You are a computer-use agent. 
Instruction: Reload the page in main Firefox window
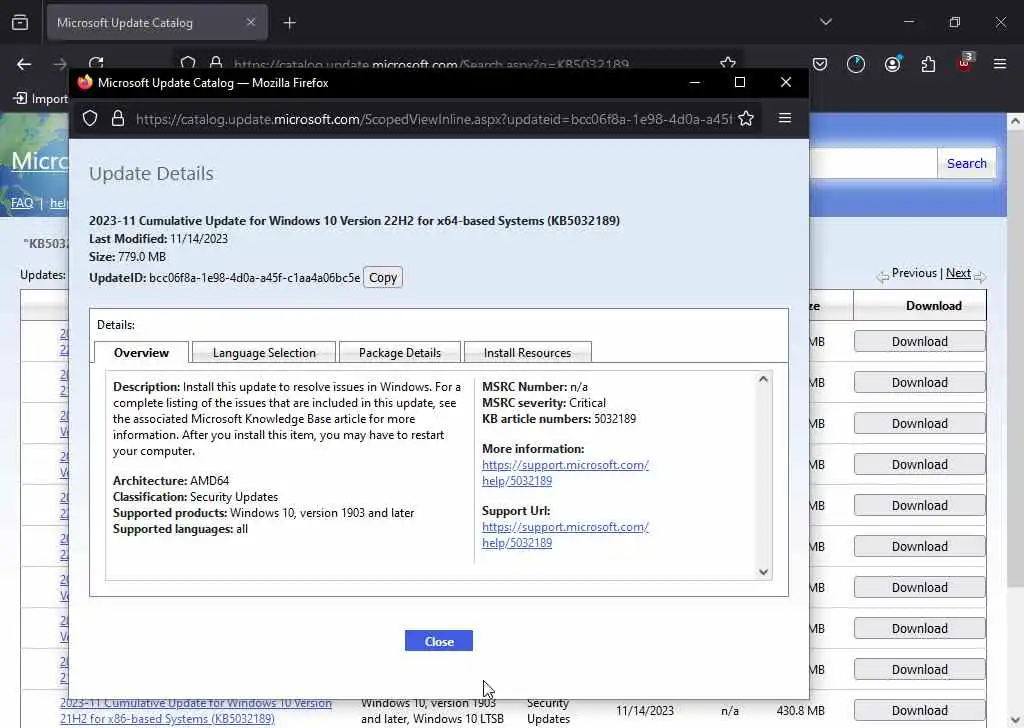tap(96, 62)
